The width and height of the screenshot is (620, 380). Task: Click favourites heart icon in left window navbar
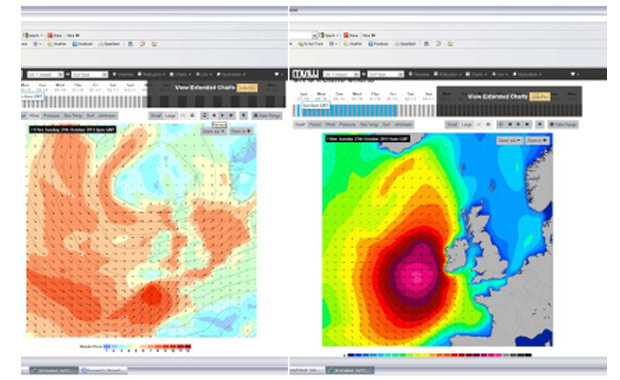click(x=277, y=74)
